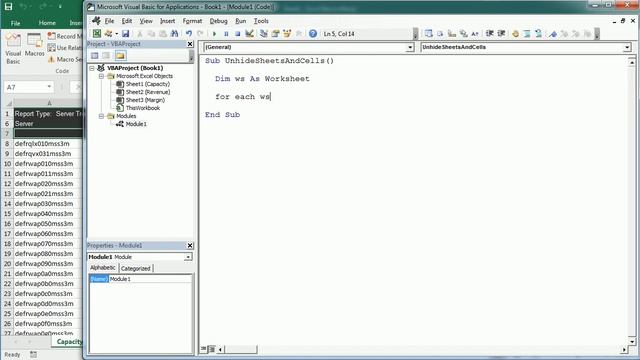Open the Tools menu
Viewport: 640px width, 360px height.
[261, 21]
